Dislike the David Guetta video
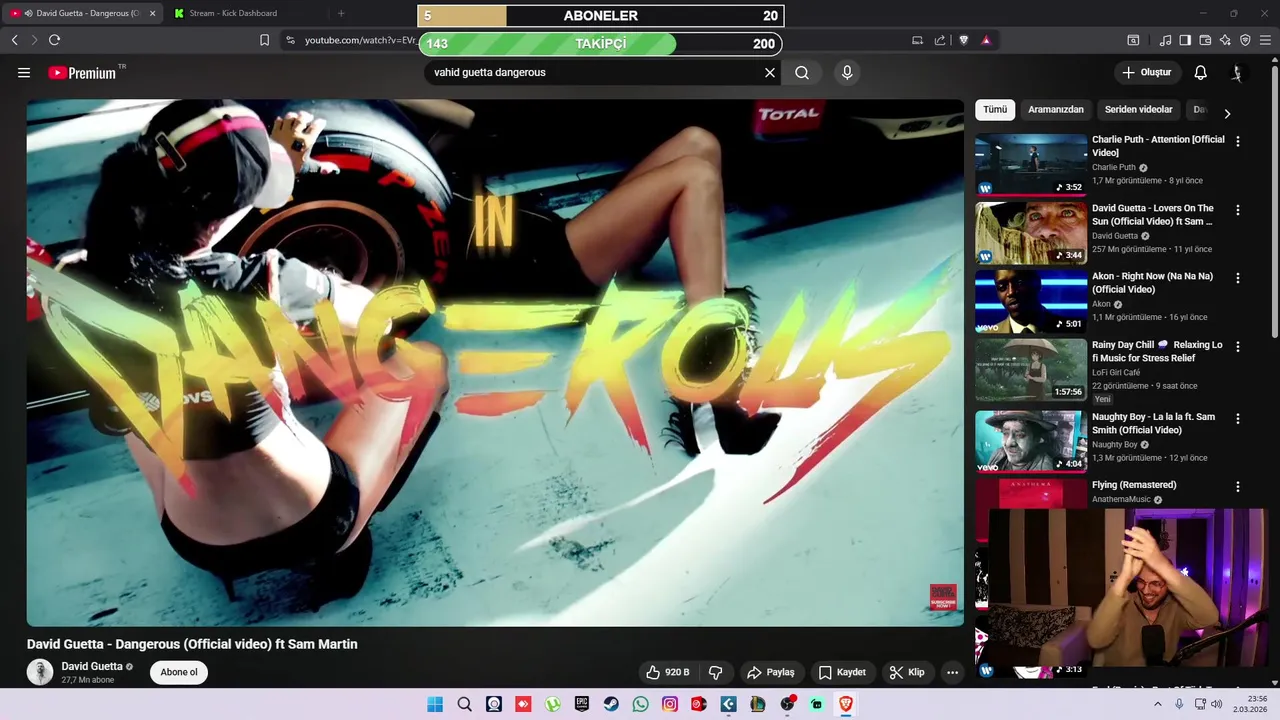The height and width of the screenshot is (720, 1280). pos(715,672)
